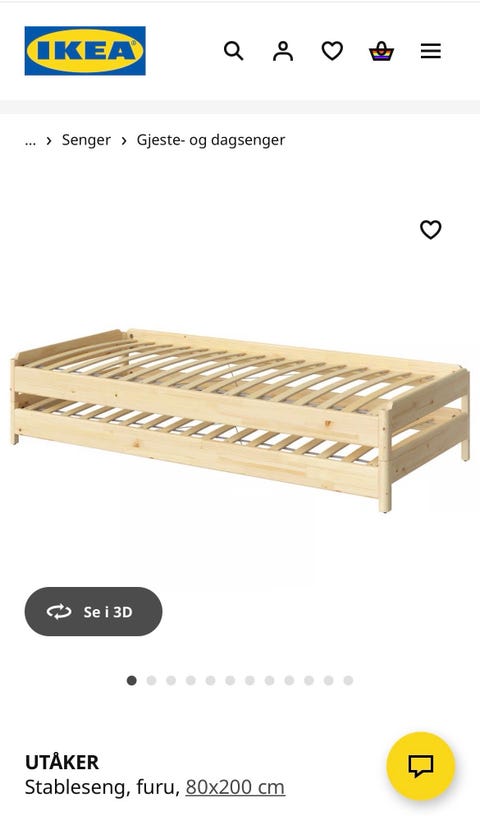This screenshot has height=816, width=480.
Task: Select the first image carousel dot
Action: coord(132,680)
